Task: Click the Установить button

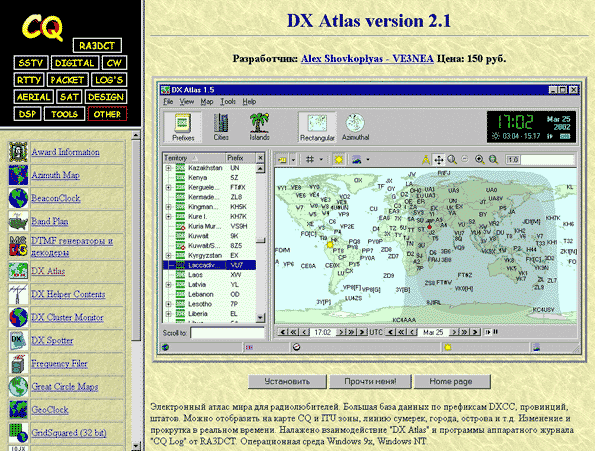Action: [287, 382]
